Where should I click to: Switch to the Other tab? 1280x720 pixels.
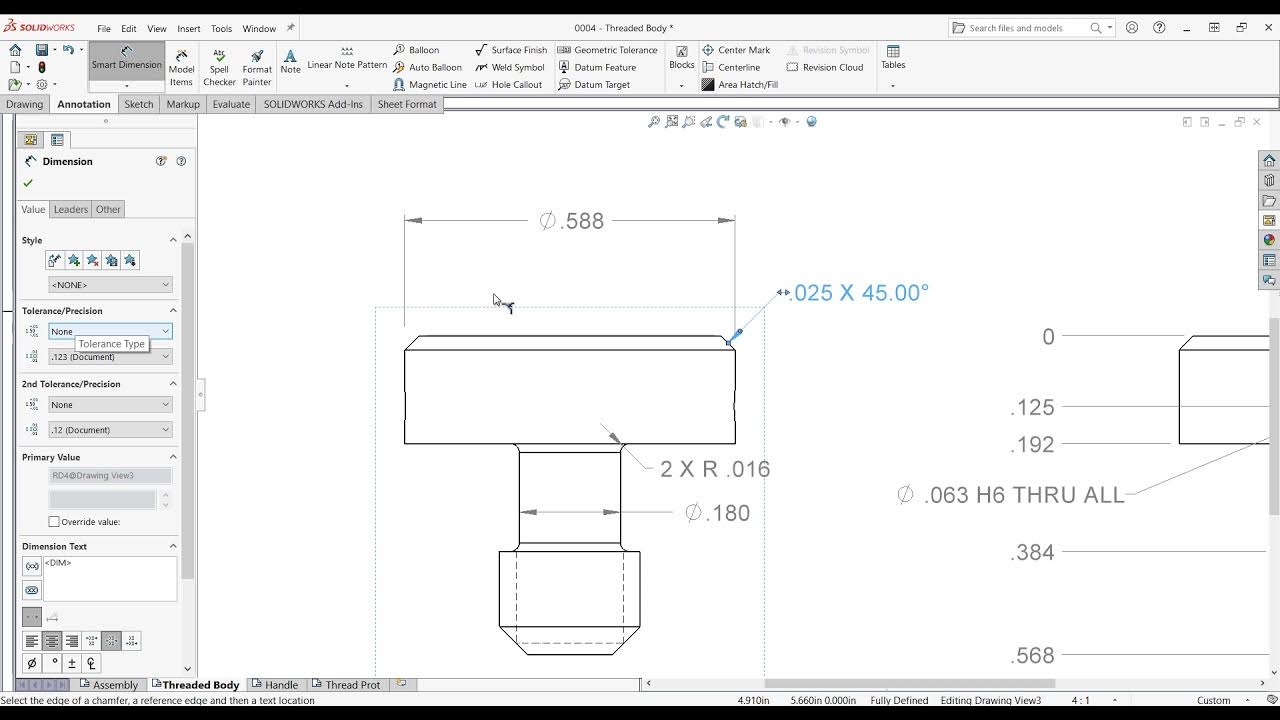[x=108, y=209]
